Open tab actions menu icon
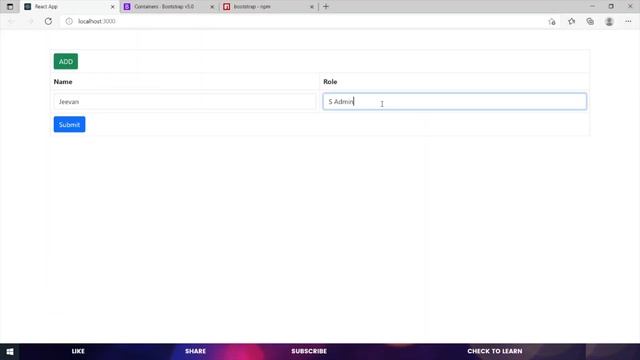 (x=10, y=7)
